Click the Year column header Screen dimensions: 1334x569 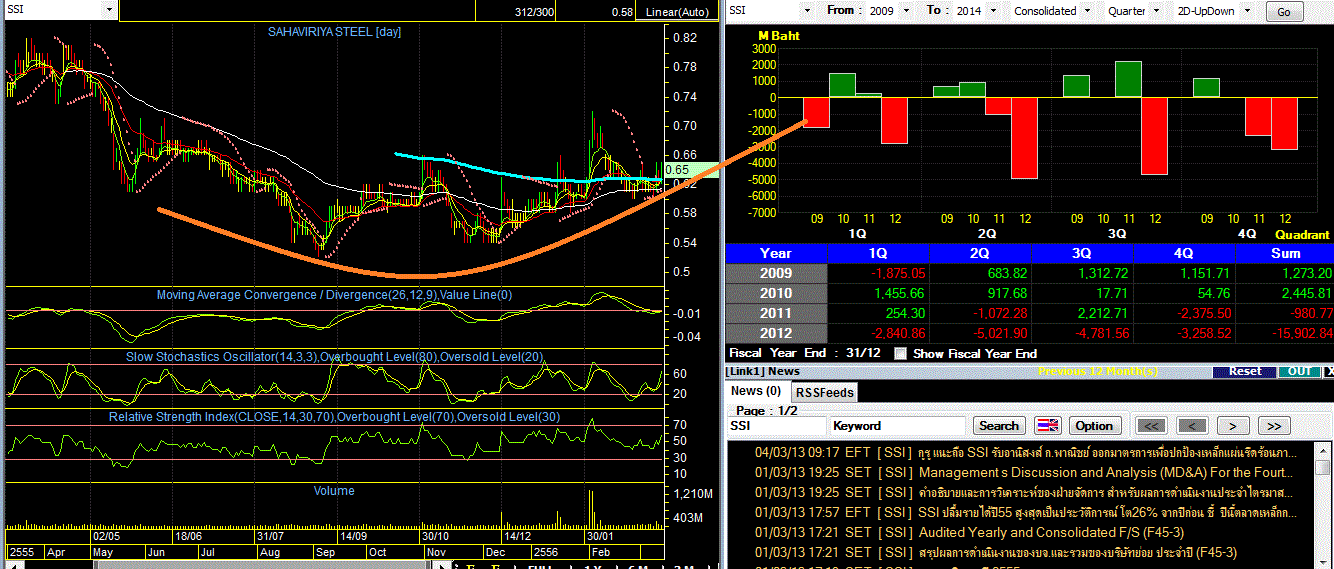click(776, 253)
